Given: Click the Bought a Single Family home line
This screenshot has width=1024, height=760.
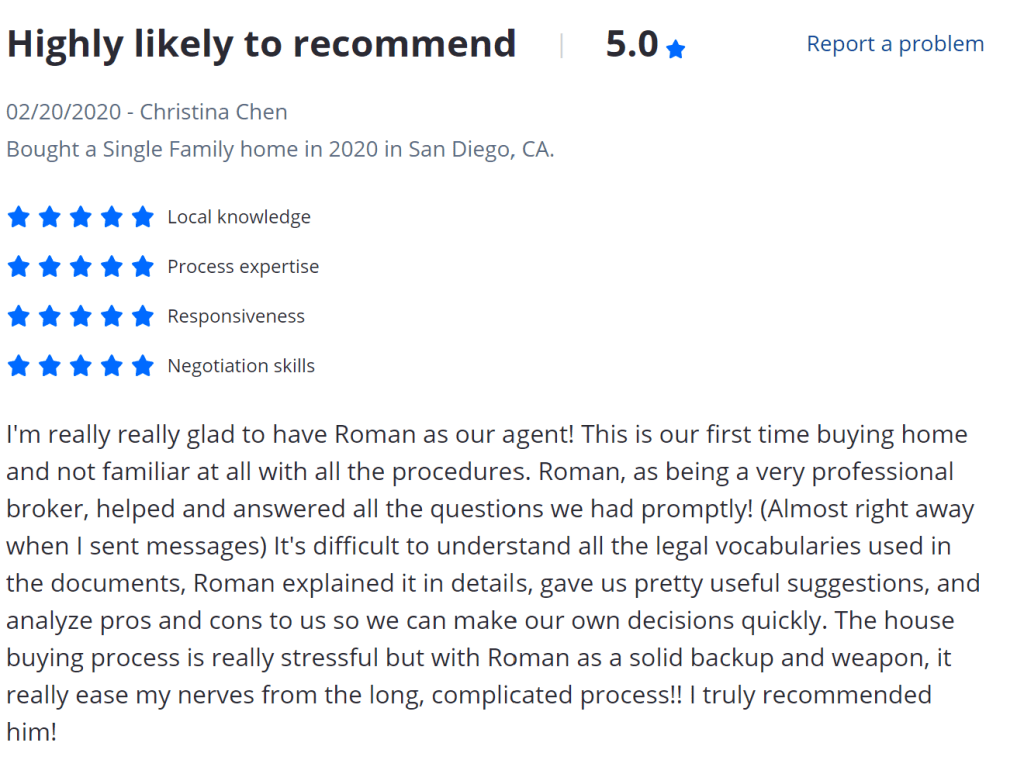Looking at the screenshot, I should pos(280,149).
